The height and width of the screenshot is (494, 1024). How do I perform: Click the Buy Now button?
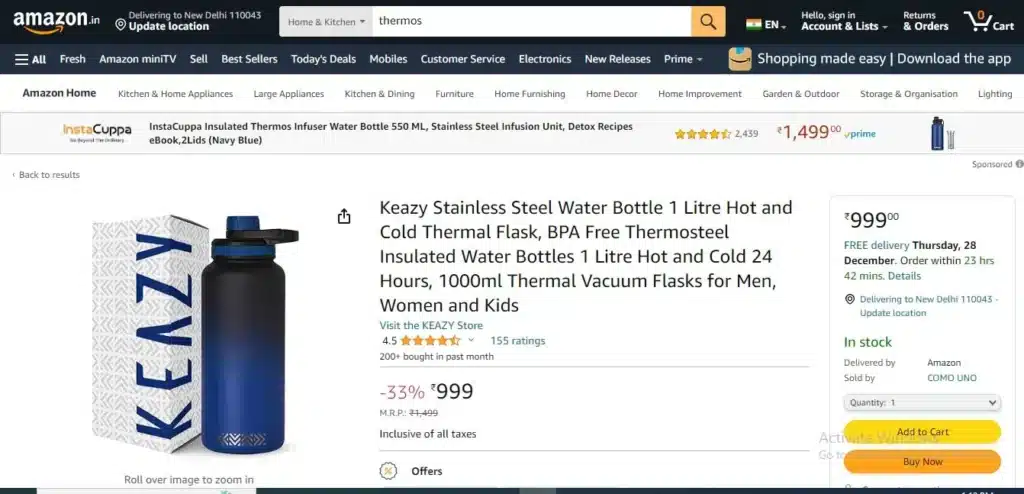click(x=922, y=461)
